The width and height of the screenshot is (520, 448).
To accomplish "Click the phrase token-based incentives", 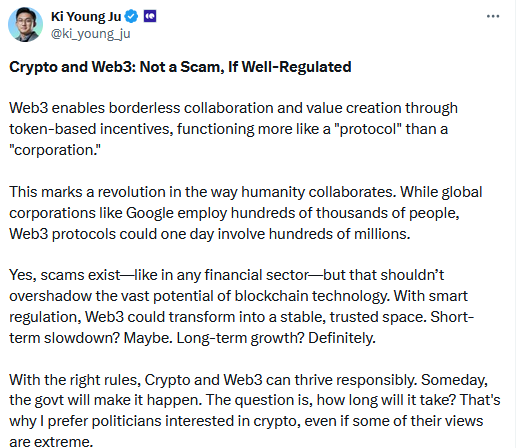I will (91, 129).
